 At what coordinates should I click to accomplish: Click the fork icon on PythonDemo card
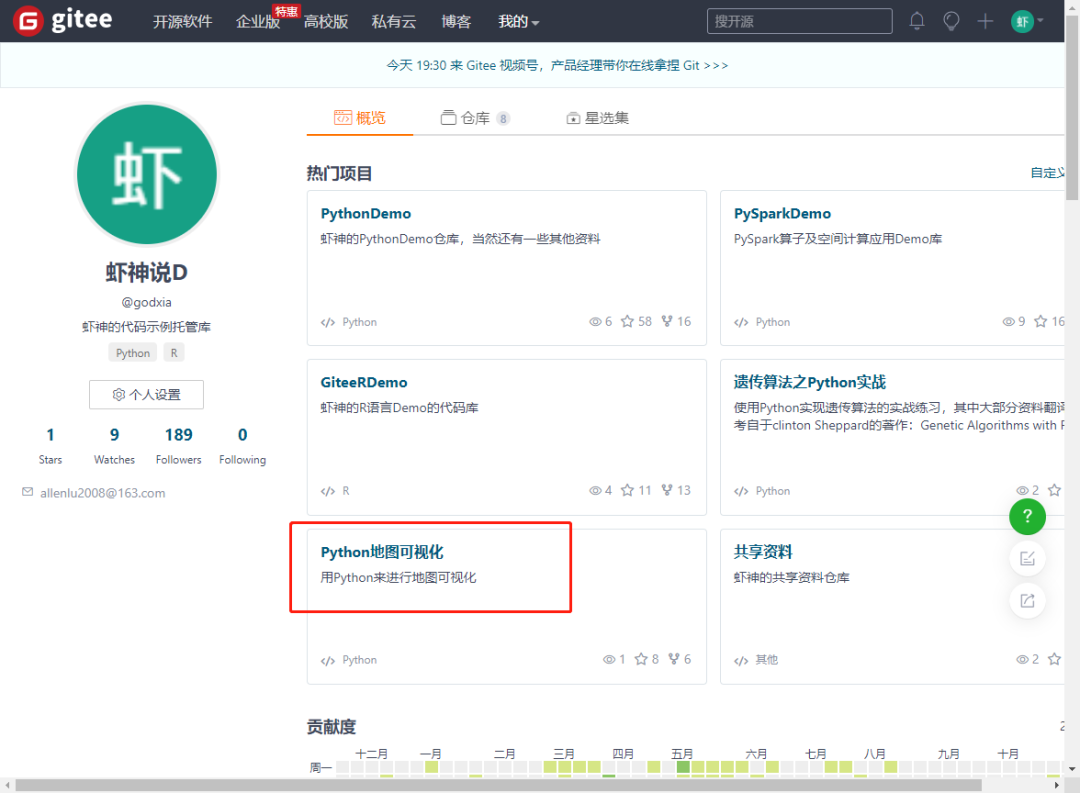(x=667, y=322)
